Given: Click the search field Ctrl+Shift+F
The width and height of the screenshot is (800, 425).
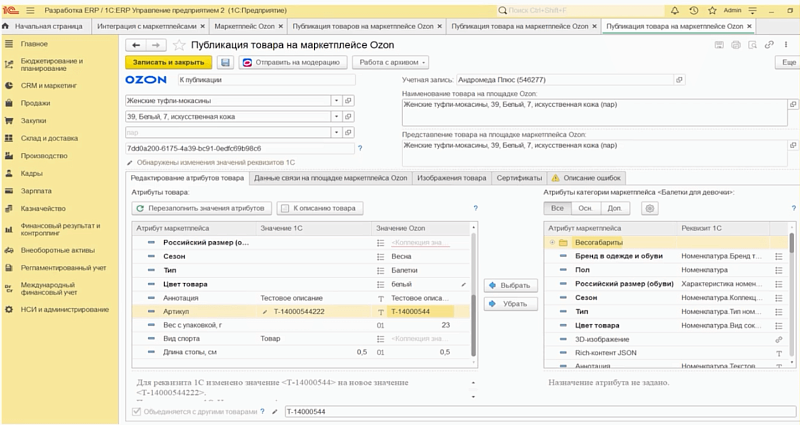Looking at the screenshot, I should pos(580,10).
